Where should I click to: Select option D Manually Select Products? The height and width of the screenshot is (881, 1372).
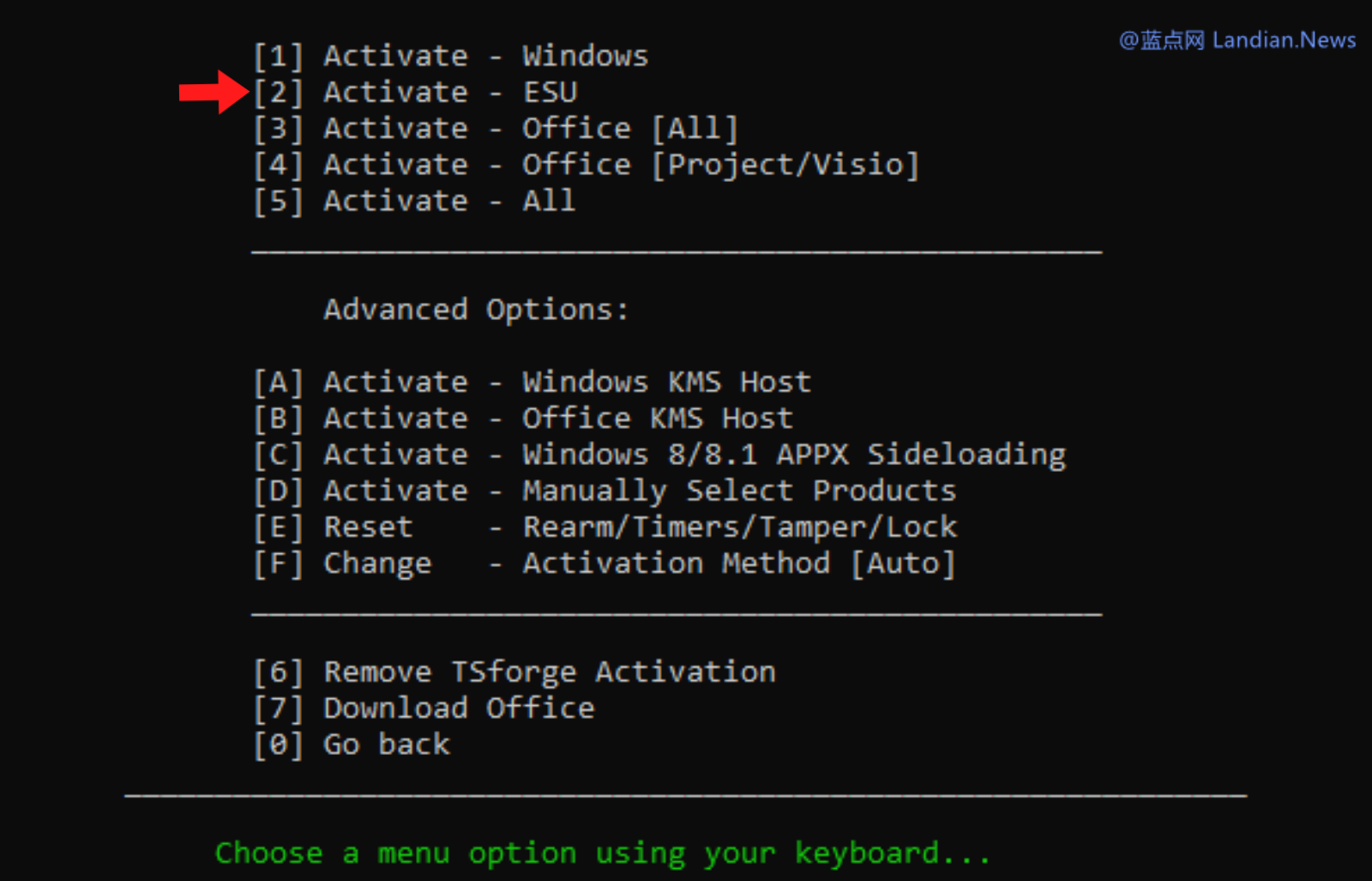605,491
